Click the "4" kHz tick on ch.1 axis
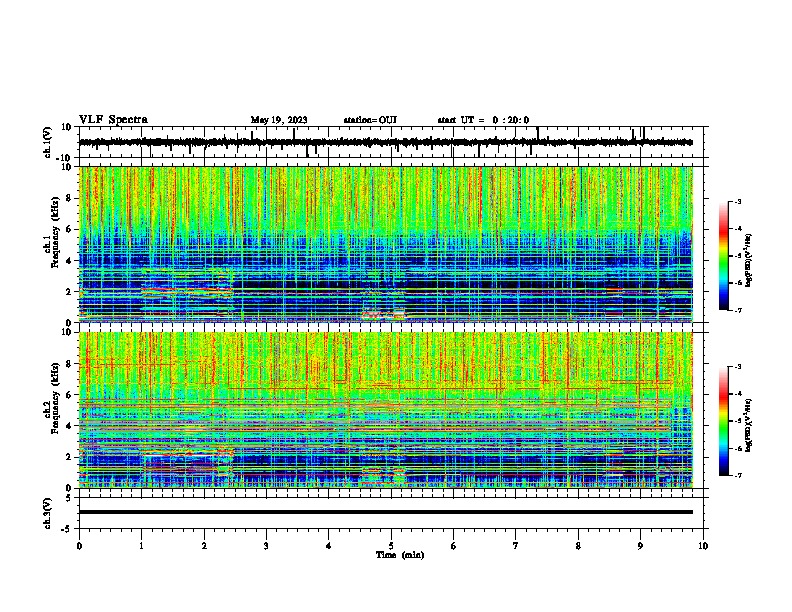 pyautogui.click(x=70, y=261)
